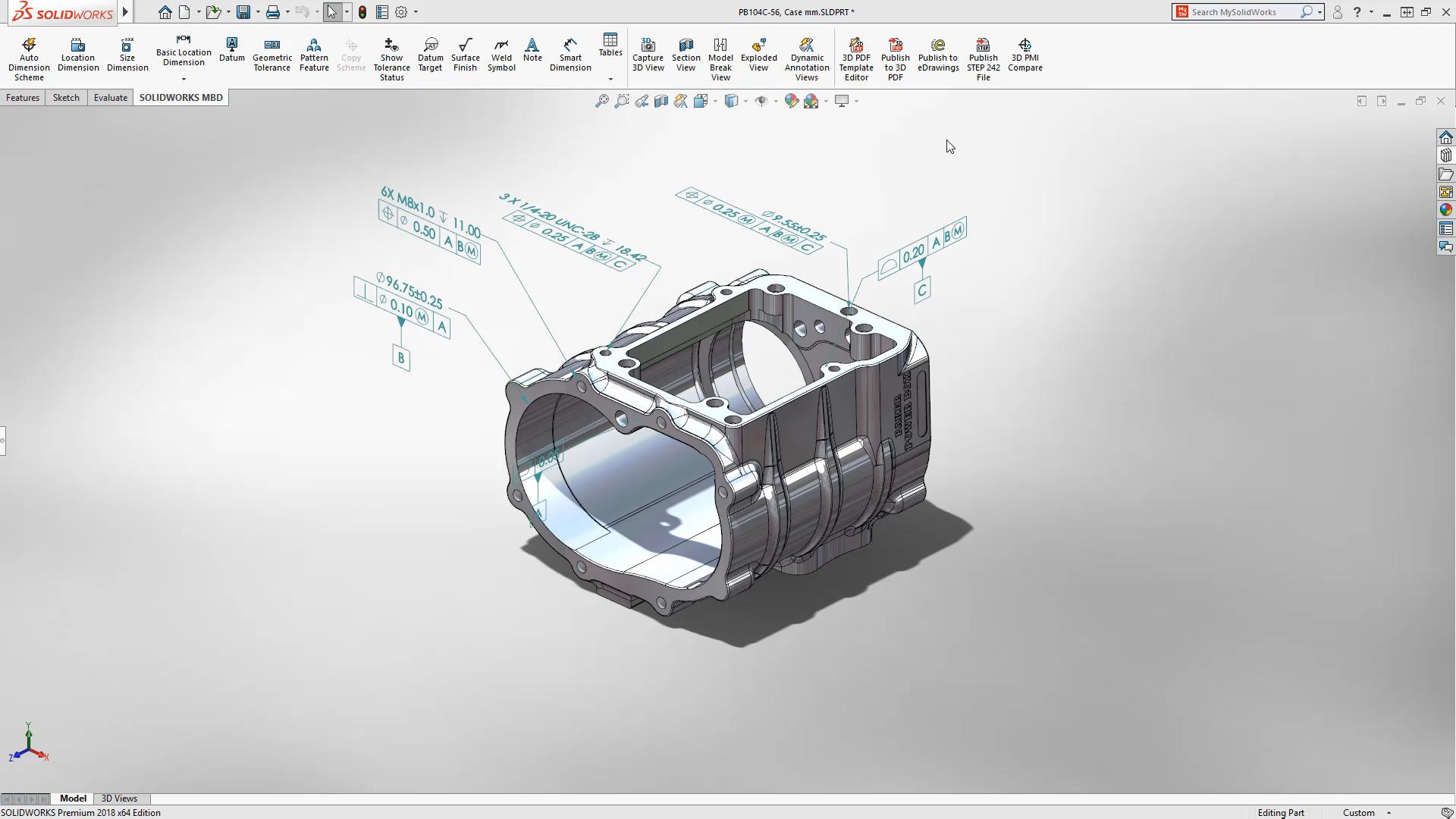Toggle the Section View display
The height and width of the screenshot is (819, 1456).
click(x=686, y=55)
